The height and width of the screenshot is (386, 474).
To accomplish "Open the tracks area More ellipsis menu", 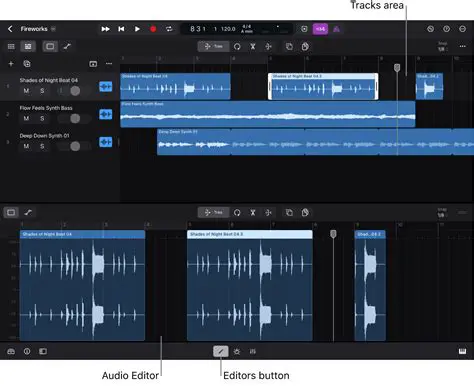I will (463, 46).
